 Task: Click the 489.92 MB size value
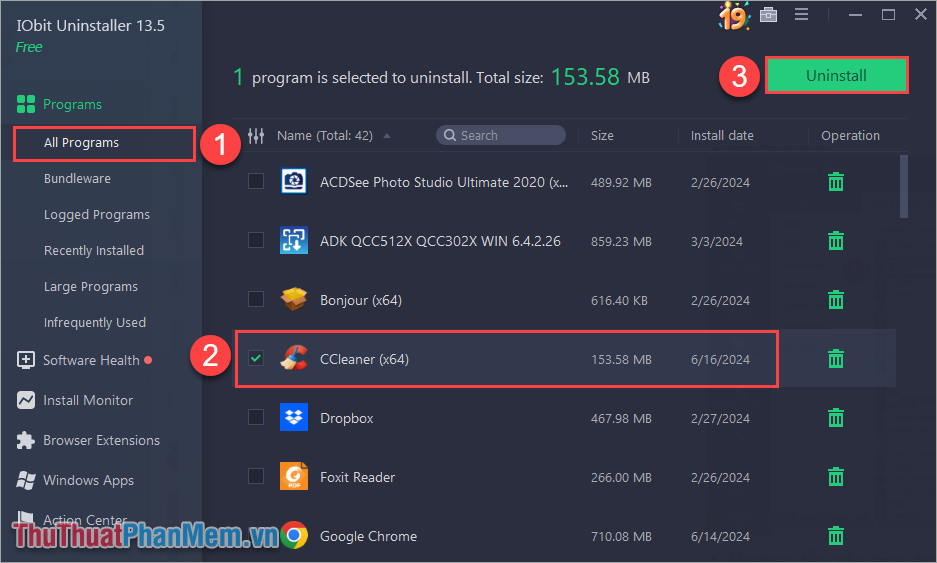click(x=621, y=182)
